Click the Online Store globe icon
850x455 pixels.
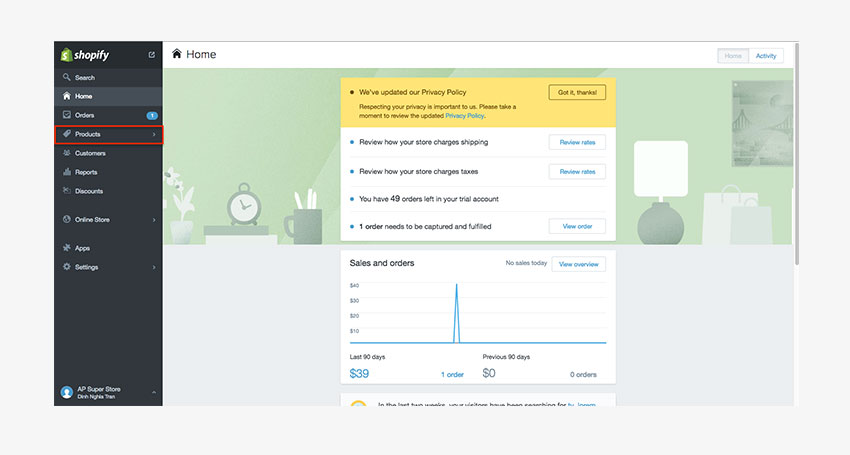(x=67, y=219)
